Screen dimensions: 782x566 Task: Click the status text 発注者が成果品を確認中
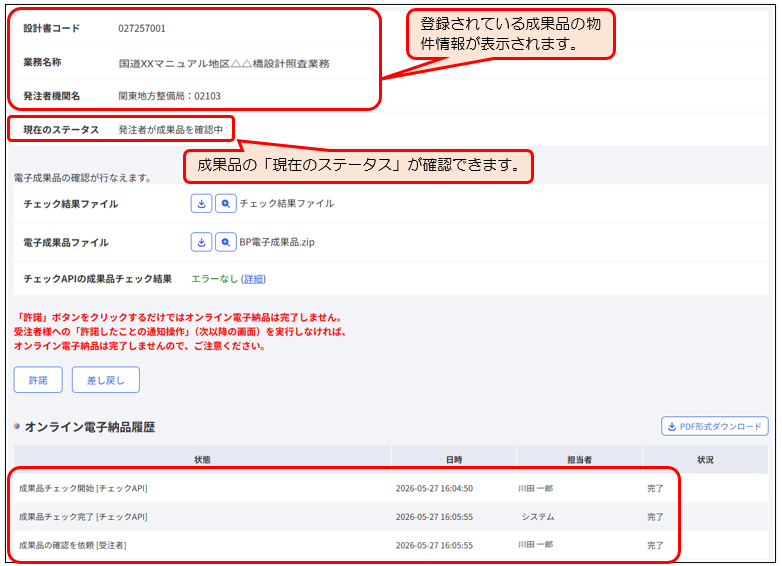point(171,130)
